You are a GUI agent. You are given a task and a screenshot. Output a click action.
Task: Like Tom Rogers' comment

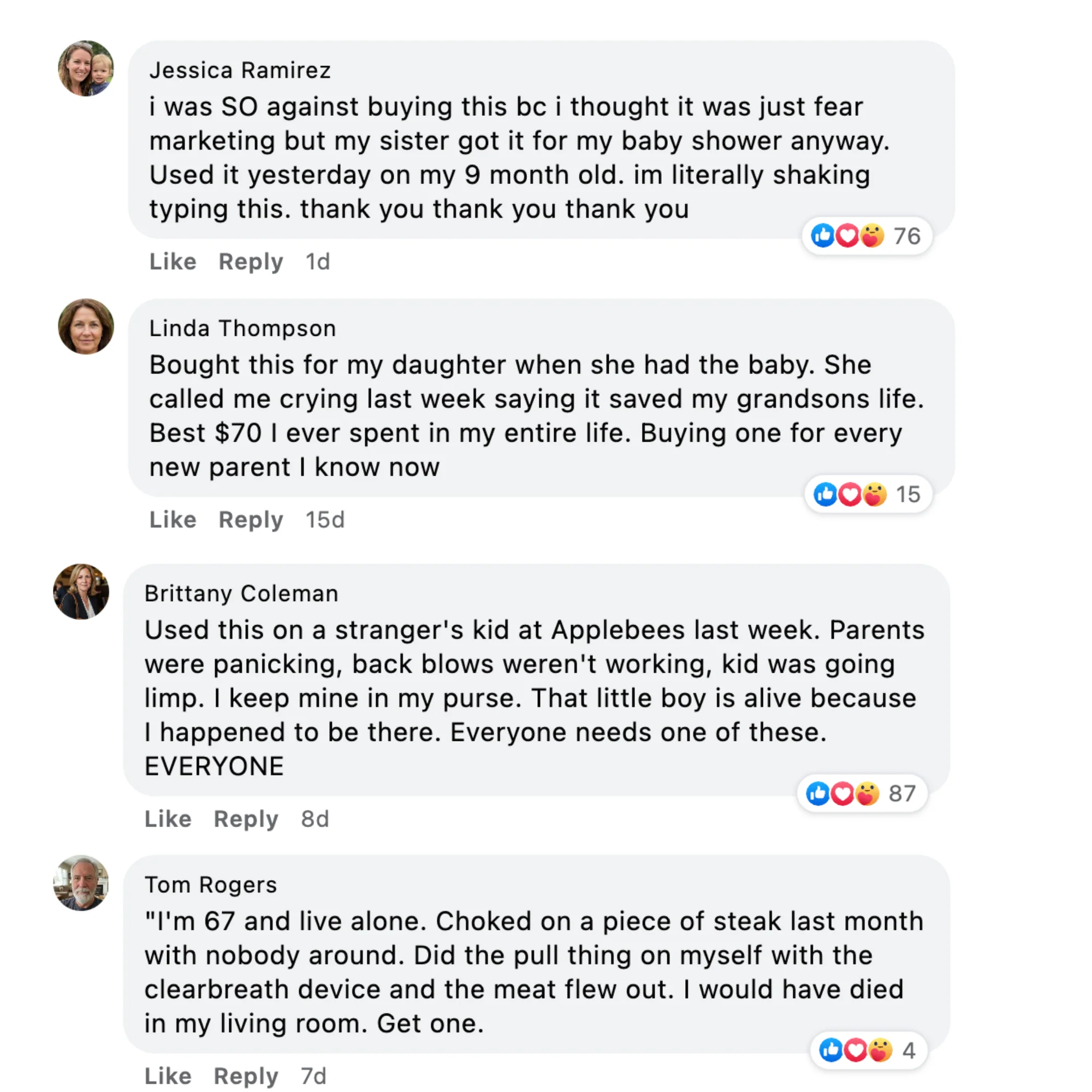coord(168,1076)
